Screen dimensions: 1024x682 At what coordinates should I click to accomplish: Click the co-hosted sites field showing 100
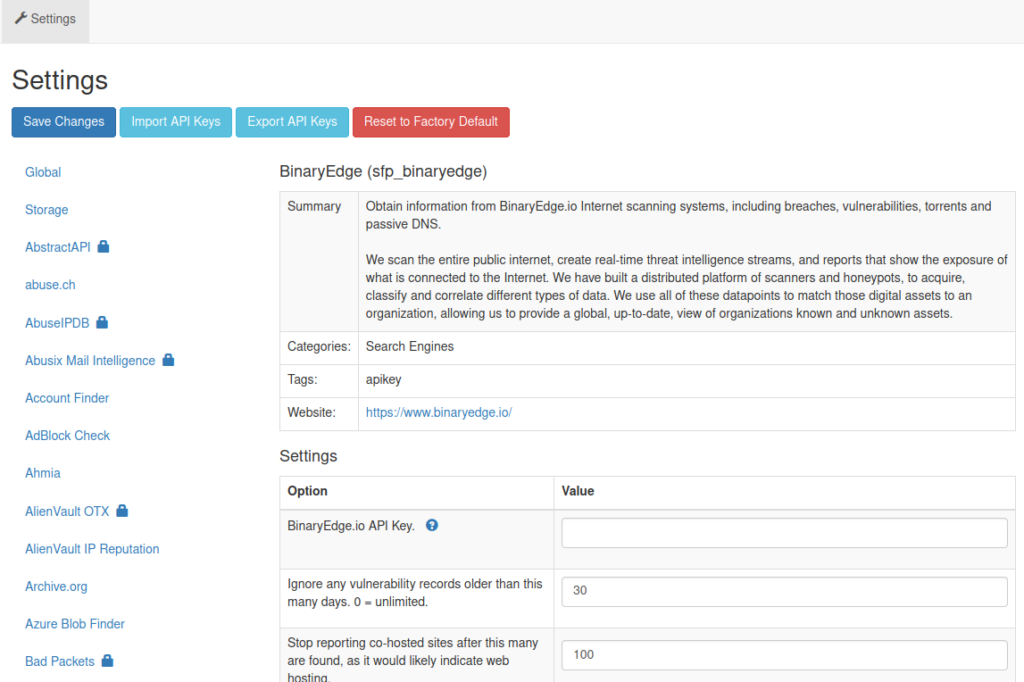[784, 655]
